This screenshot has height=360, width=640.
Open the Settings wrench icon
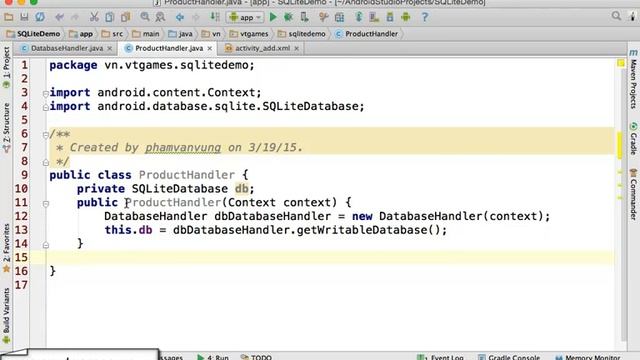[x=324, y=17]
